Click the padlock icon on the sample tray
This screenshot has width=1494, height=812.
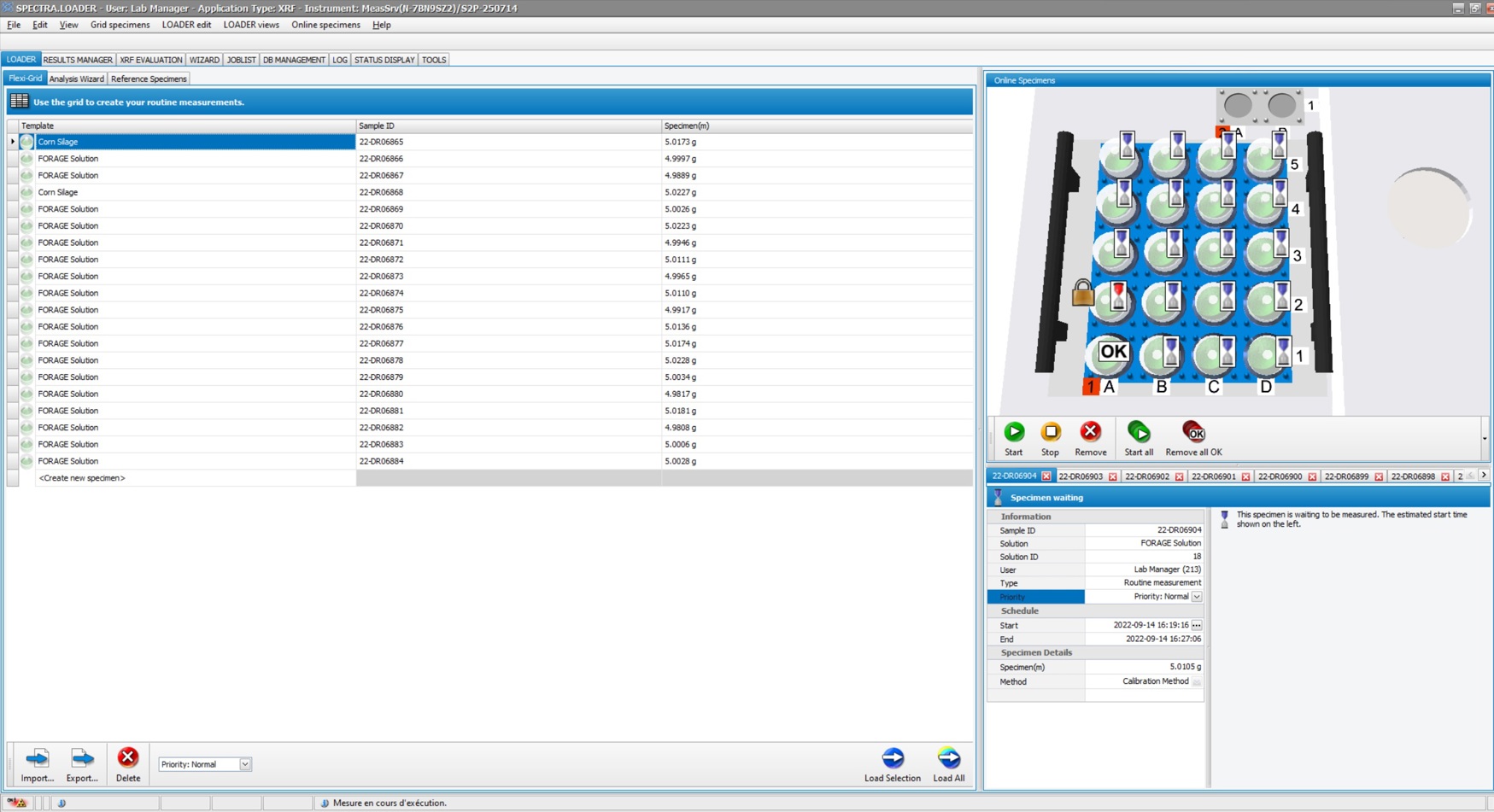pyautogui.click(x=1082, y=293)
